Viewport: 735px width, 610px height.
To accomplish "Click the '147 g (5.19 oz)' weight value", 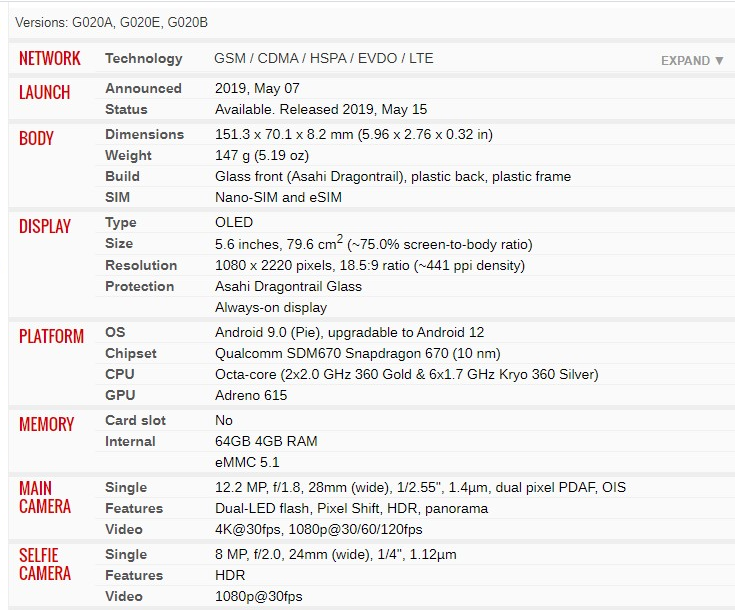I will [x=262, y=156].
